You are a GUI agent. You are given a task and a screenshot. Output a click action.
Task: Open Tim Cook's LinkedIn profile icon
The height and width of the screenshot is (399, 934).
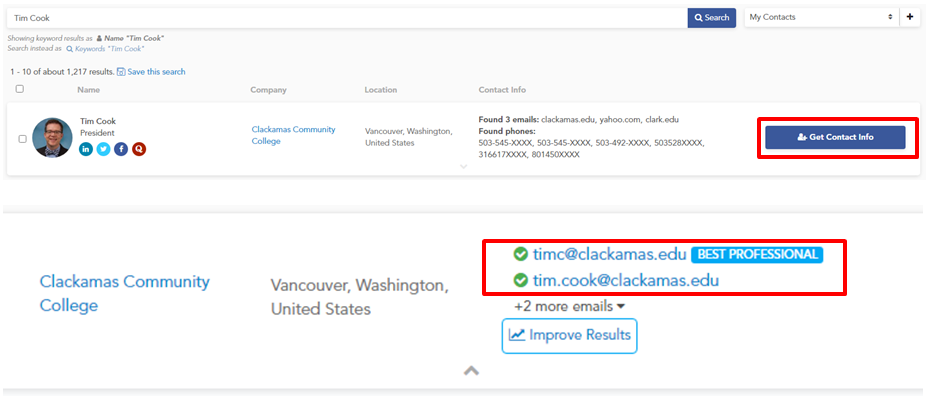tap(86, 149)
